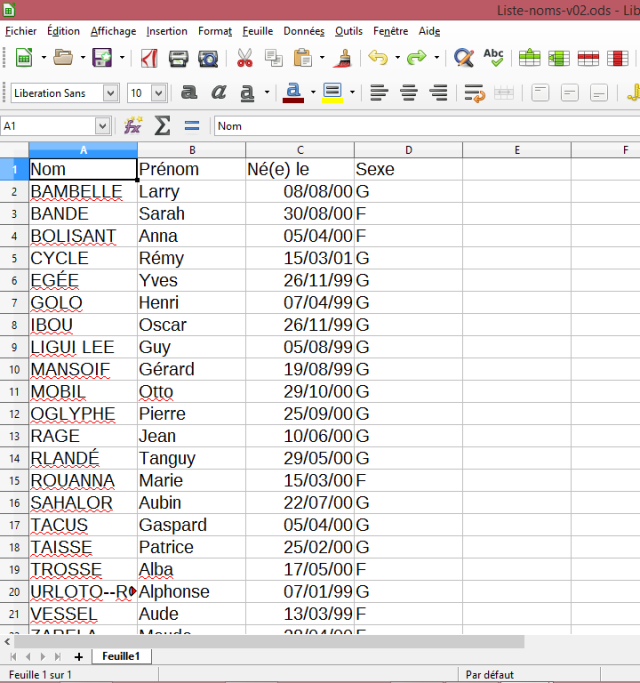Toggle bold text formatting
The height and width of the screenshot is (683, 640).
(x=189, y=93)
